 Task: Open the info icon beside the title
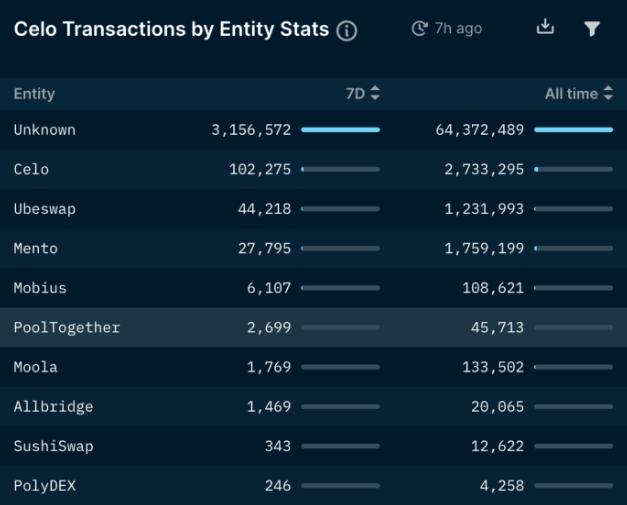coord(346,31)
